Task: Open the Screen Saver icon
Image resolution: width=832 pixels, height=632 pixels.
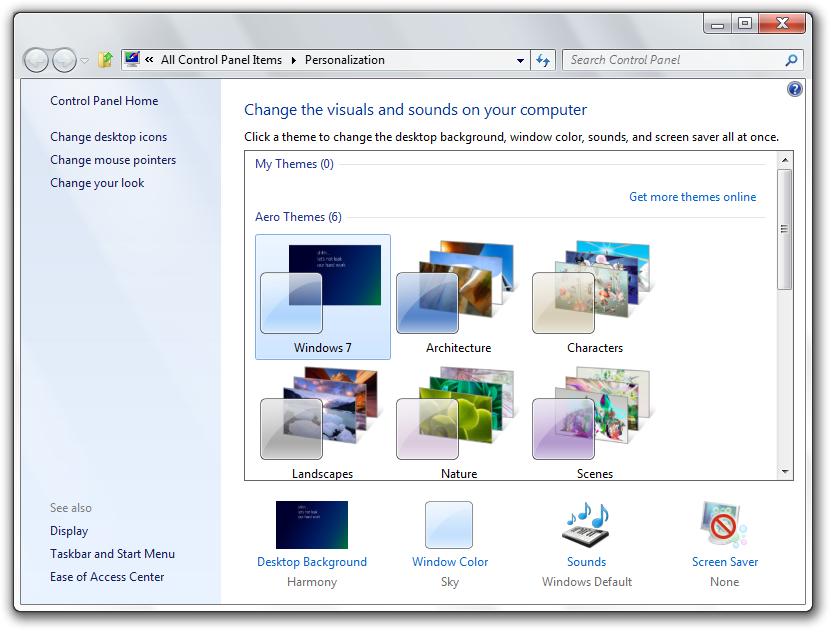Action: pos(724,525)
